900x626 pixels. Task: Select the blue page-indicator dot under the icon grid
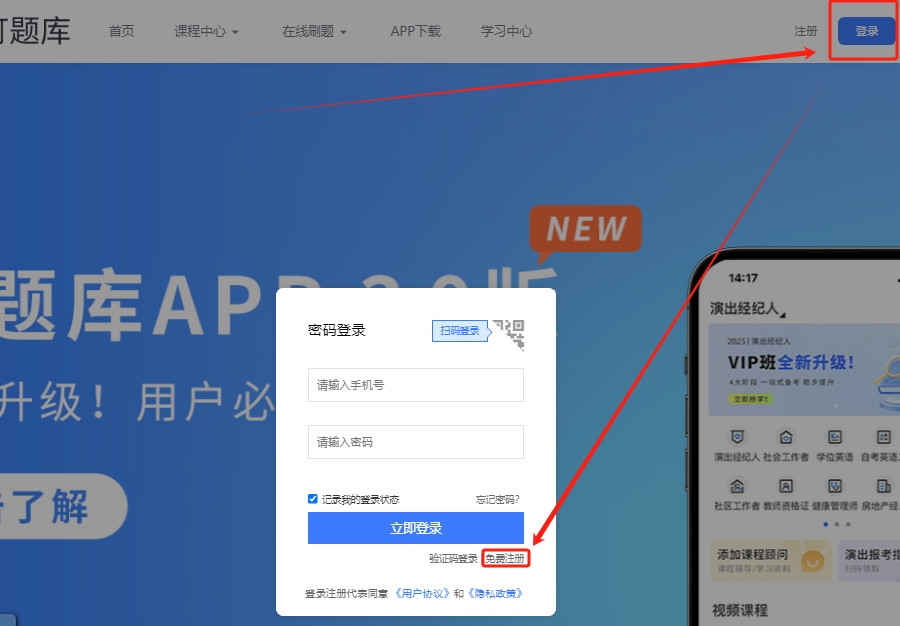[825, 524]
